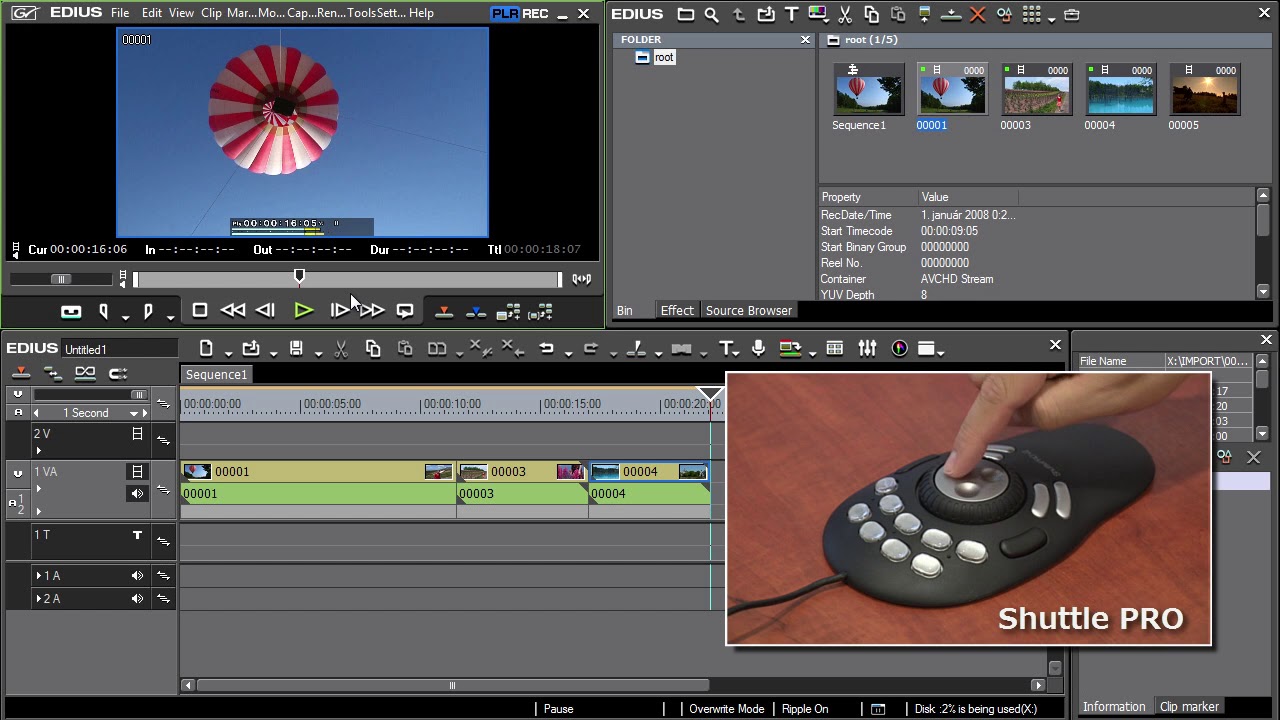Switch to Source Browser tab

(749, 311)
